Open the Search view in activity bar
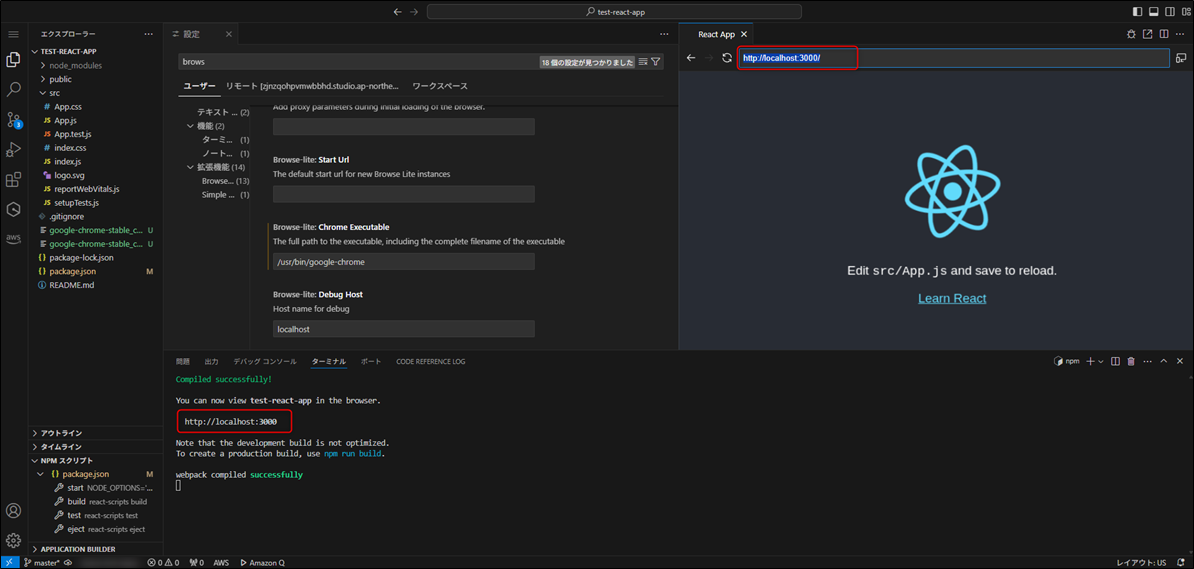Image resolution: width=1194 pixels, height=569 pixels. pos(14,90)
